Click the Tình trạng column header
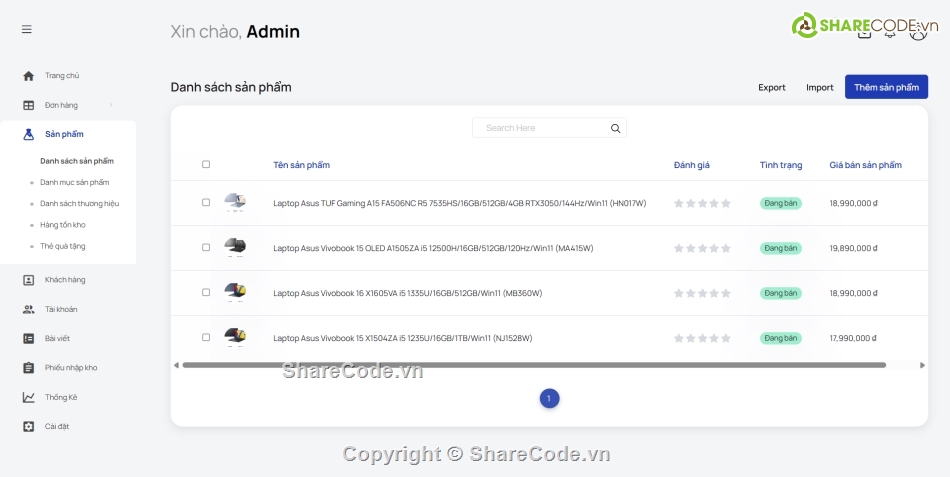The height and width of the screenshot is (477, 950). coord(781,165)
